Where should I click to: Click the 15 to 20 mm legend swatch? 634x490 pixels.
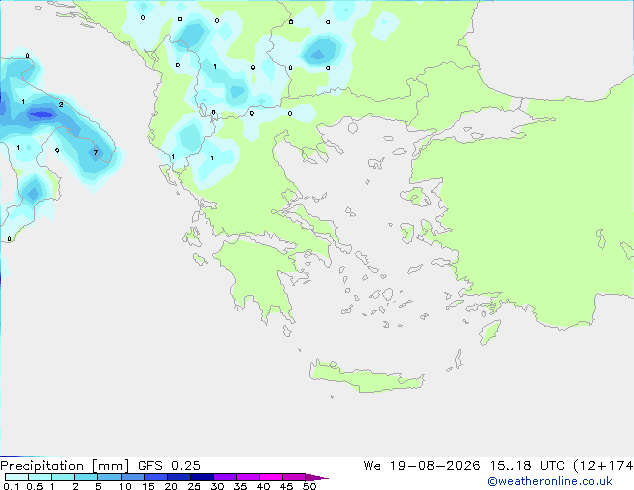coord(156,477)
